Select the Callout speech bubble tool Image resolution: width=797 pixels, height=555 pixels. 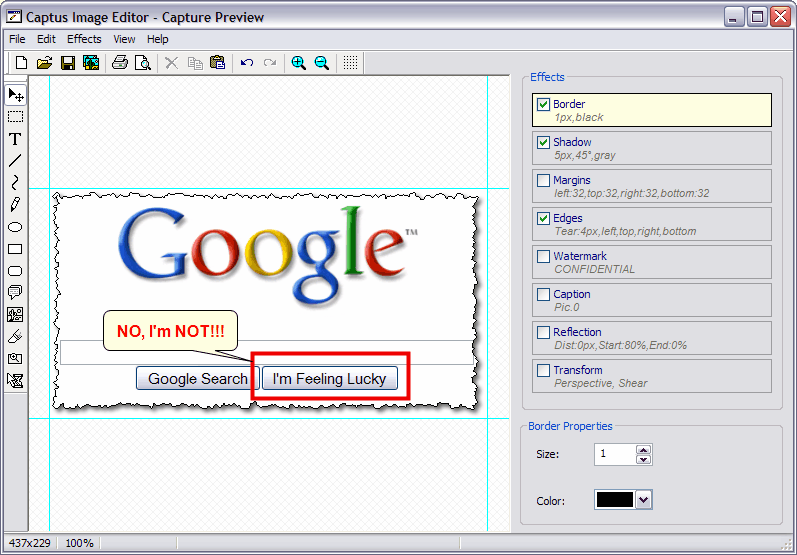(x=15, y=292)
